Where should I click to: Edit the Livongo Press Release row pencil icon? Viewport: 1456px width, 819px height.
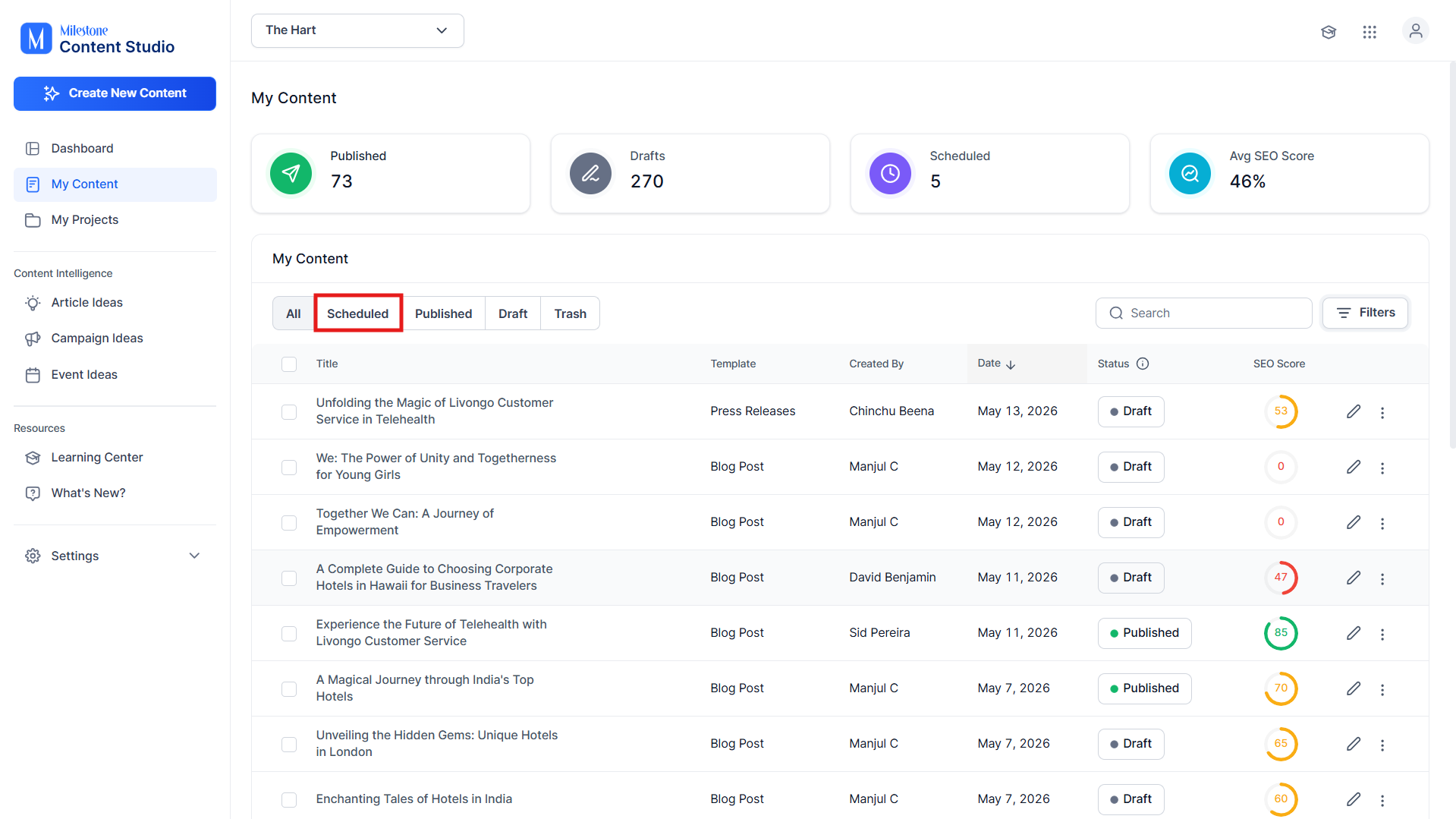pos(1354,411)
